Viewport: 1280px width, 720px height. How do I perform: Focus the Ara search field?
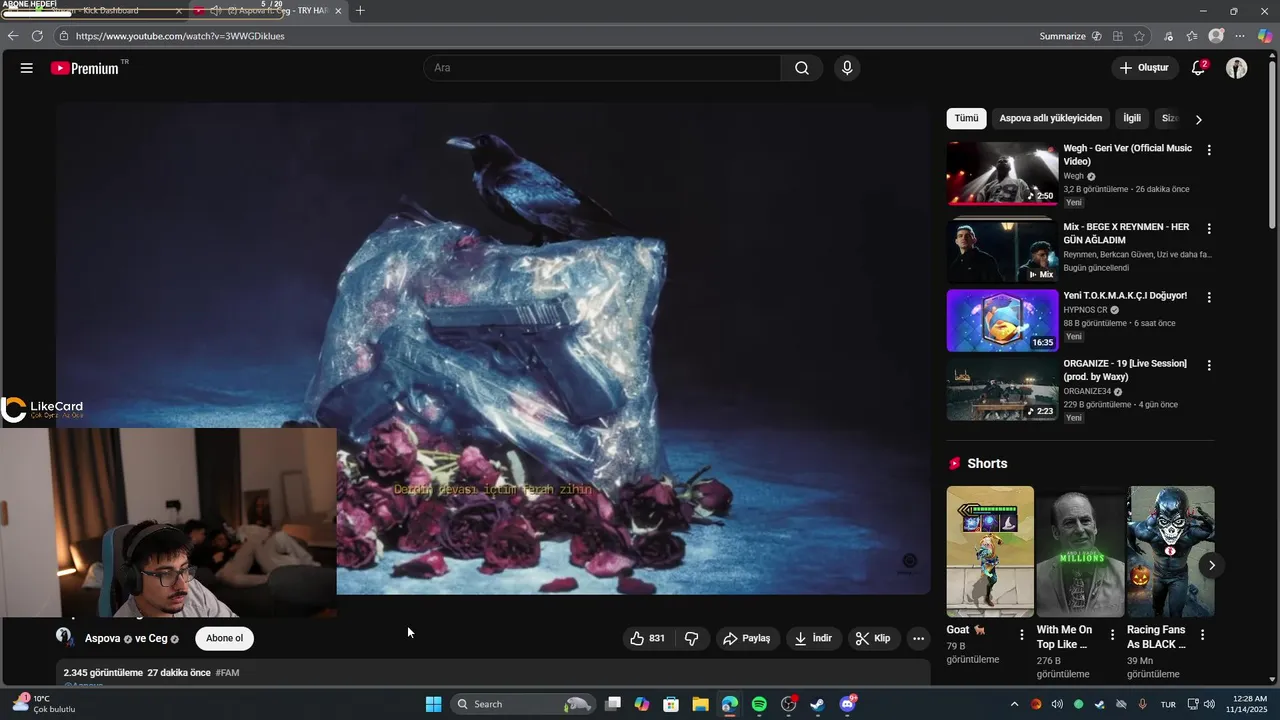603,68
